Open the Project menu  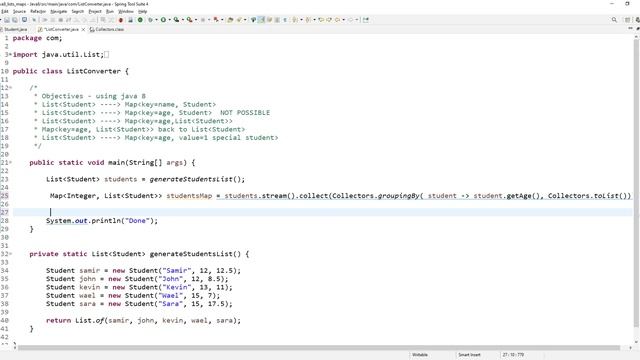click(x=95, y=11)
